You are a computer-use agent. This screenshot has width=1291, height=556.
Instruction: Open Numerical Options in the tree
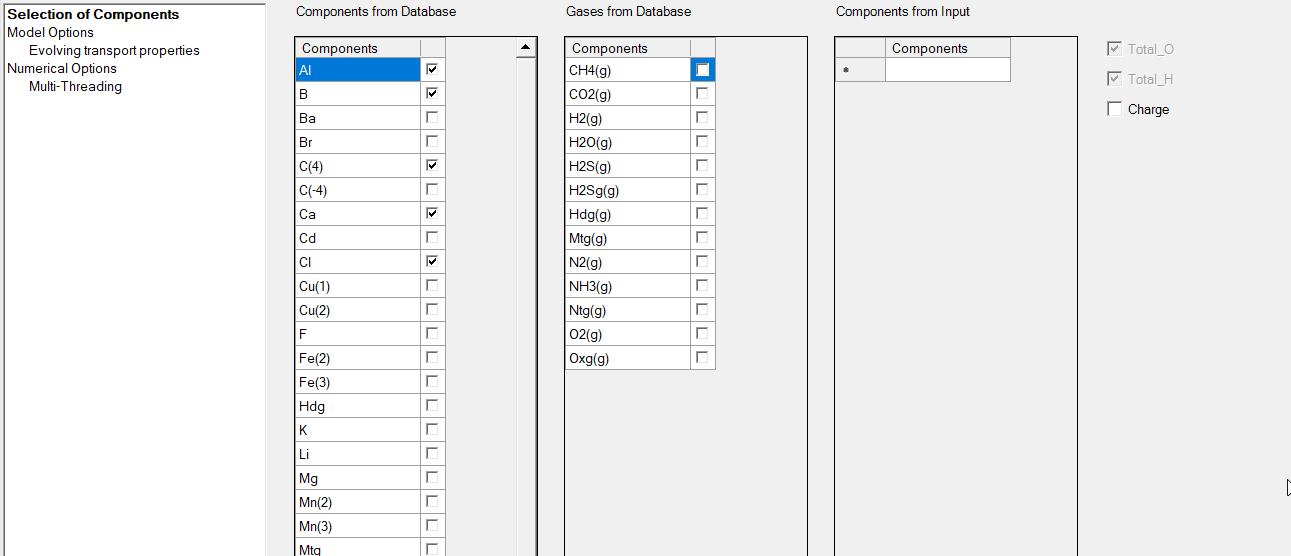tap(62, 68)
